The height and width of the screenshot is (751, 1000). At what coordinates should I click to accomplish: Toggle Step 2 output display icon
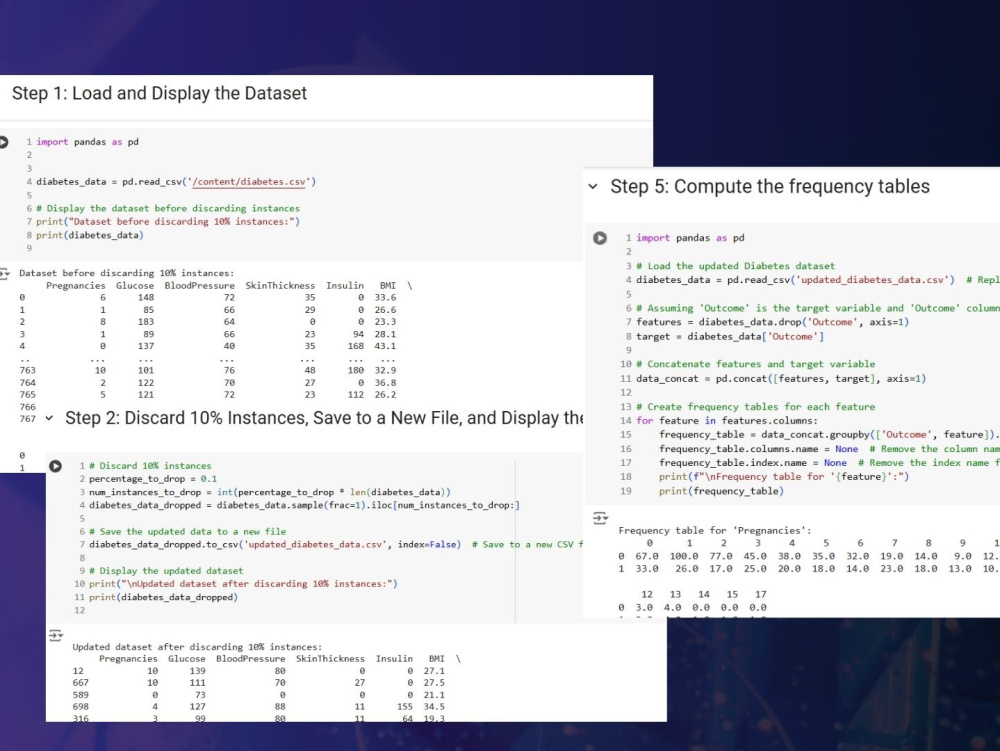55,635
